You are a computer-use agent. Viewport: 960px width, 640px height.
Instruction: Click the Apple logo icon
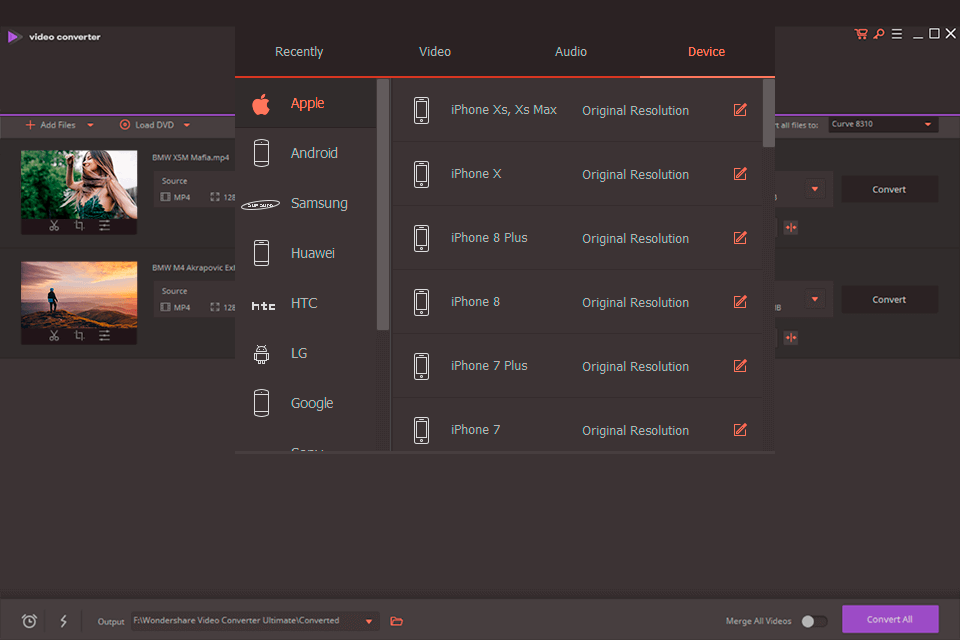(261, 104)
